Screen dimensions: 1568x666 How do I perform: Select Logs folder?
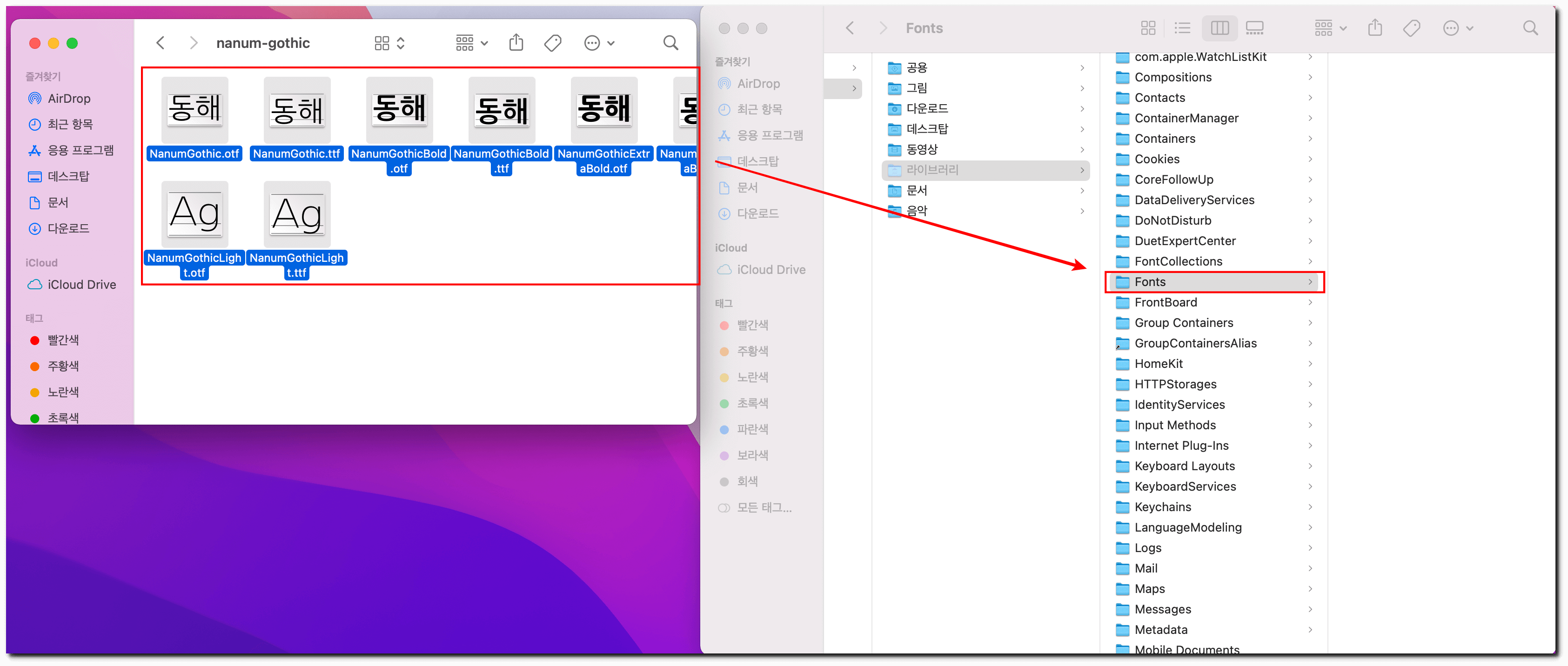click(x=1214, y=548)
